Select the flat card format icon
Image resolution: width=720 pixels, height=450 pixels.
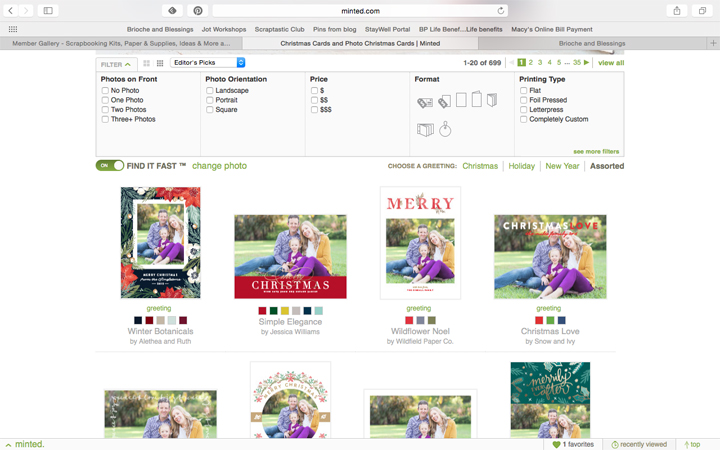[x=461, y=100]
